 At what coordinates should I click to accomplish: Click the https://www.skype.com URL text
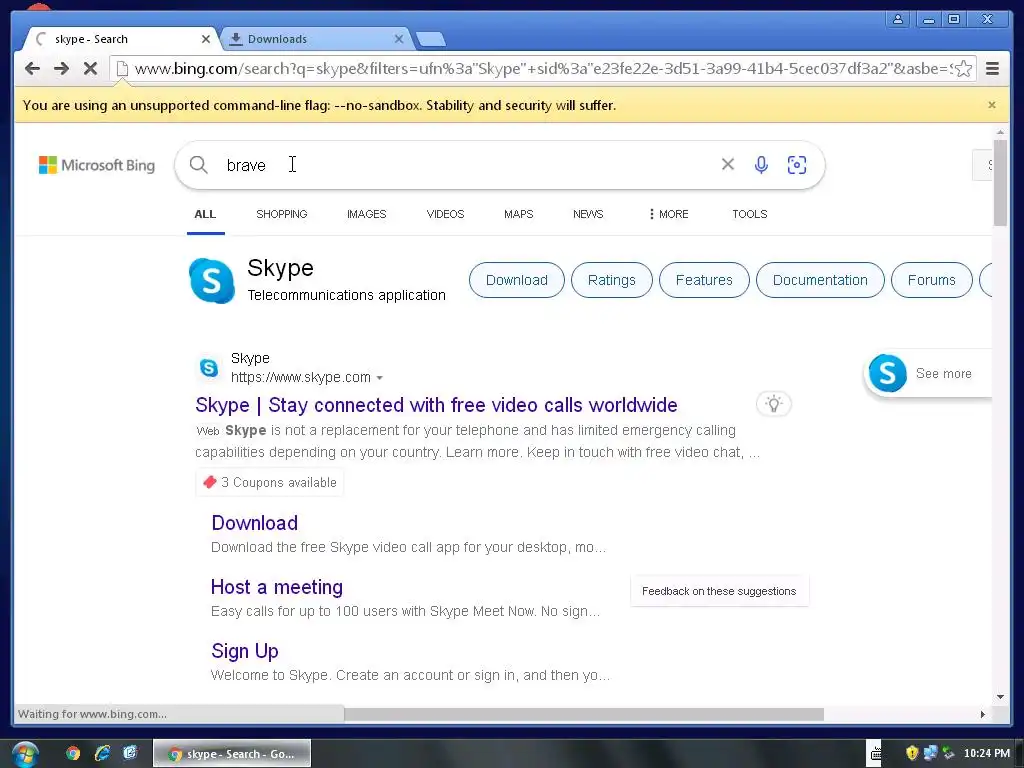(300, 377)
